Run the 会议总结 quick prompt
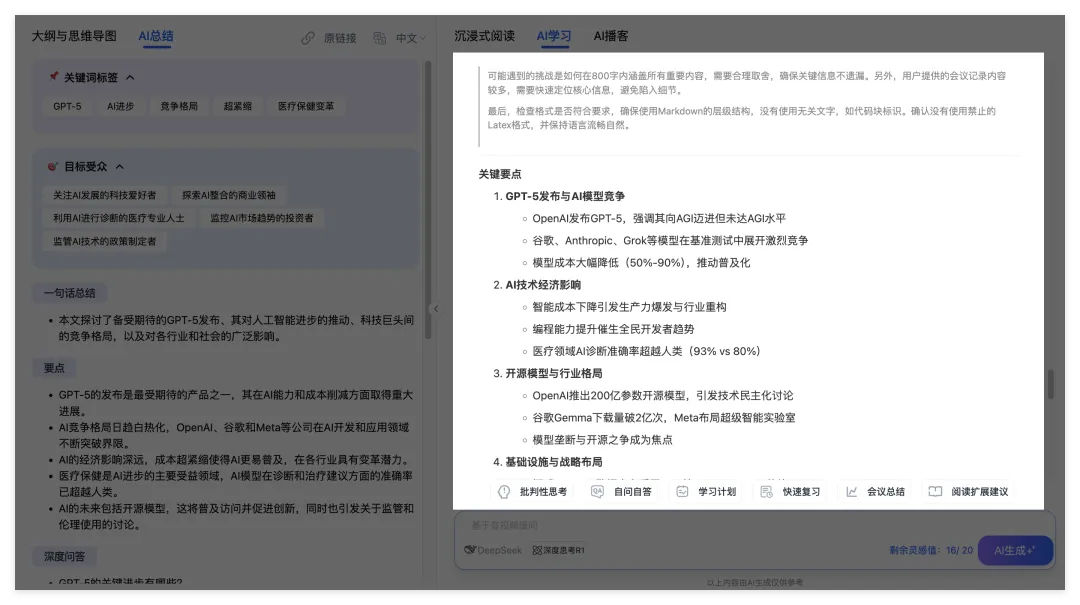1080x605 pixels. (x=875, y=491)
